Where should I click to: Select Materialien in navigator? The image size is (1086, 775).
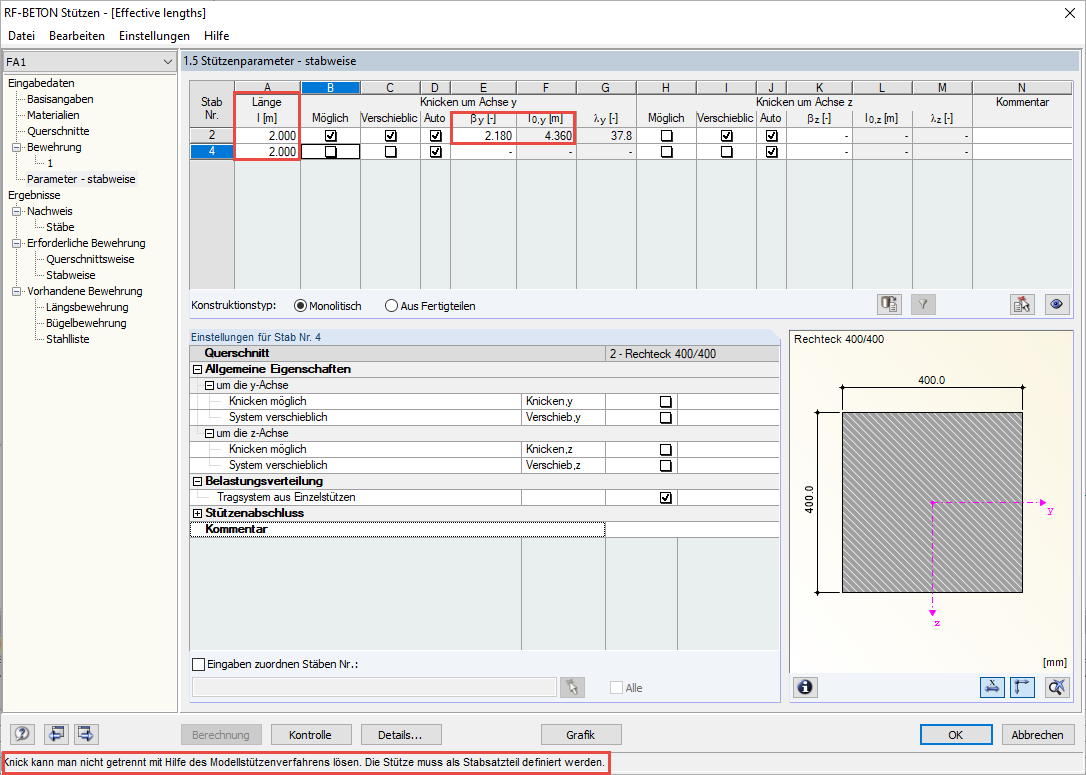53,115
